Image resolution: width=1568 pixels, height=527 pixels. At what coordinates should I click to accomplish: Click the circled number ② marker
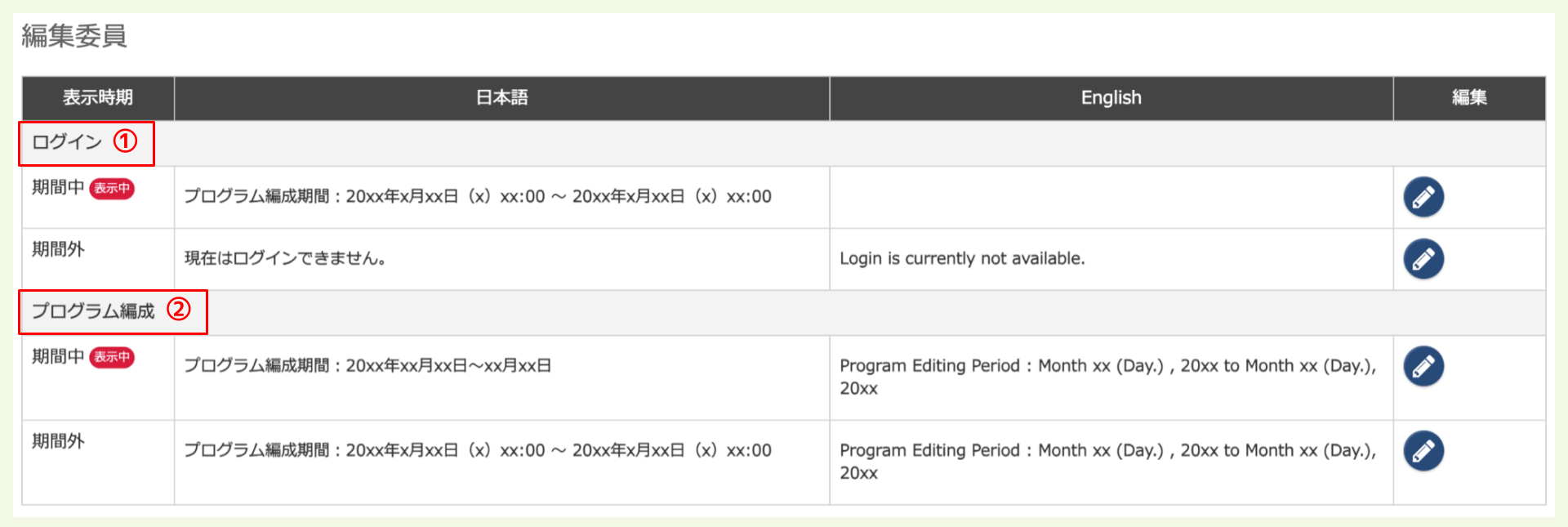[x=179, y=310]
